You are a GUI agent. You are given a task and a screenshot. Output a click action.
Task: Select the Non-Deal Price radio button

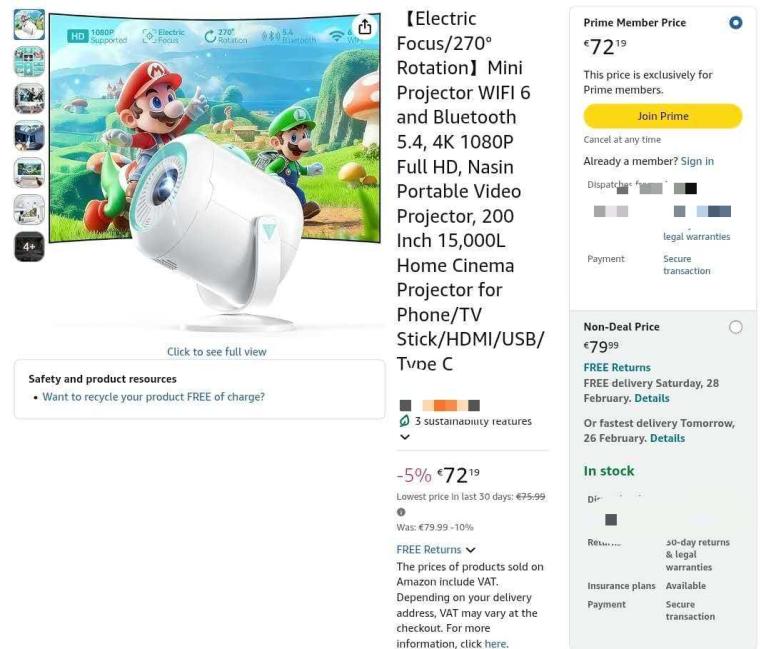pyautogui.click(x=736, y=327)
